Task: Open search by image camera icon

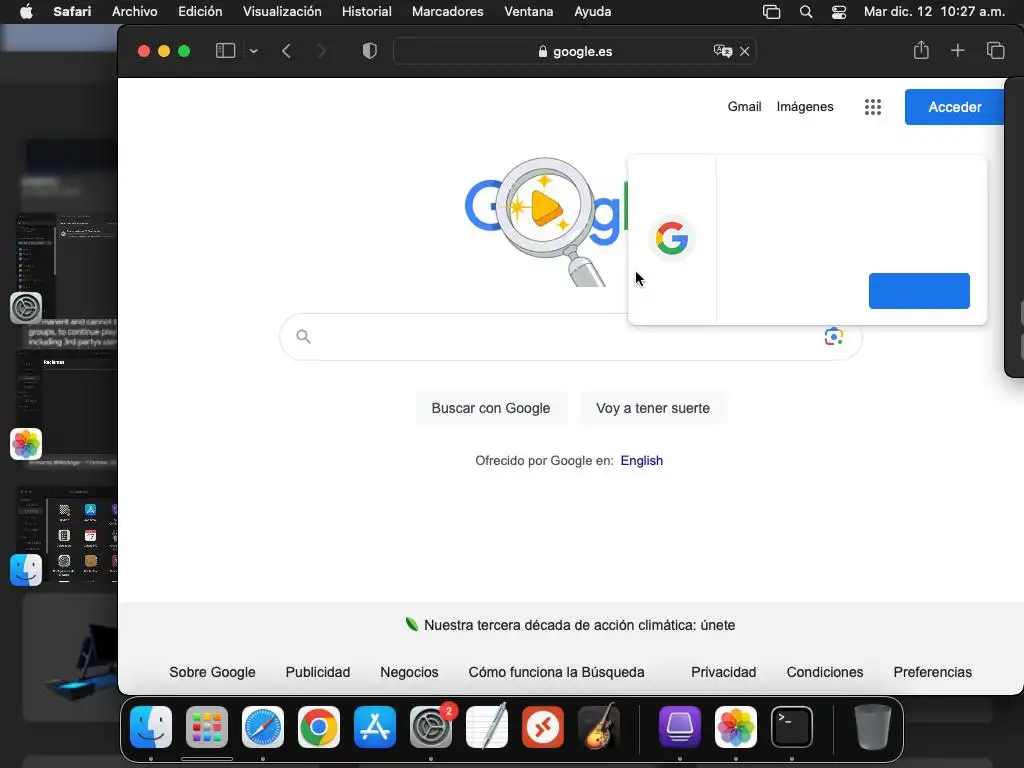Action: coord(833,336)
